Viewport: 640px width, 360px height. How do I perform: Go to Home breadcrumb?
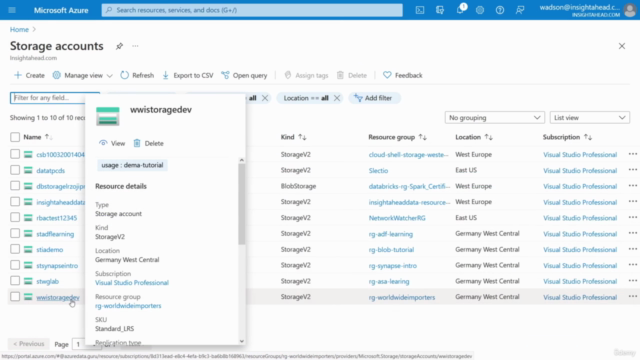coord(19,29)
